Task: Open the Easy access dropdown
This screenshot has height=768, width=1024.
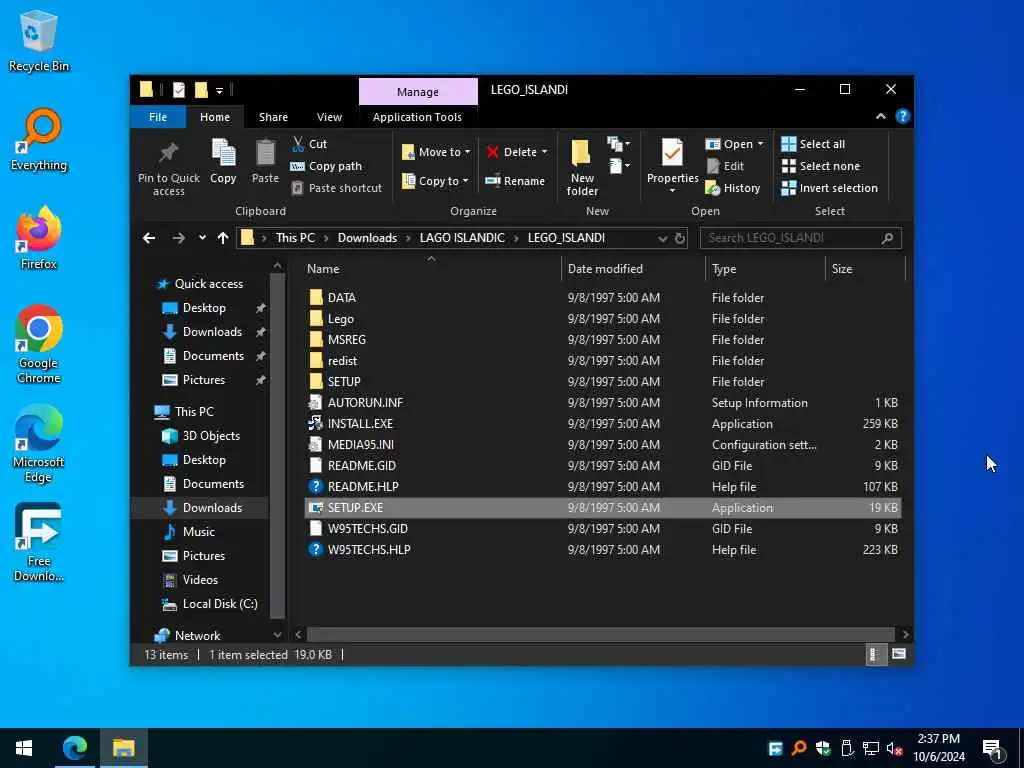Action: pyautogui.click(x=618, y=166)
